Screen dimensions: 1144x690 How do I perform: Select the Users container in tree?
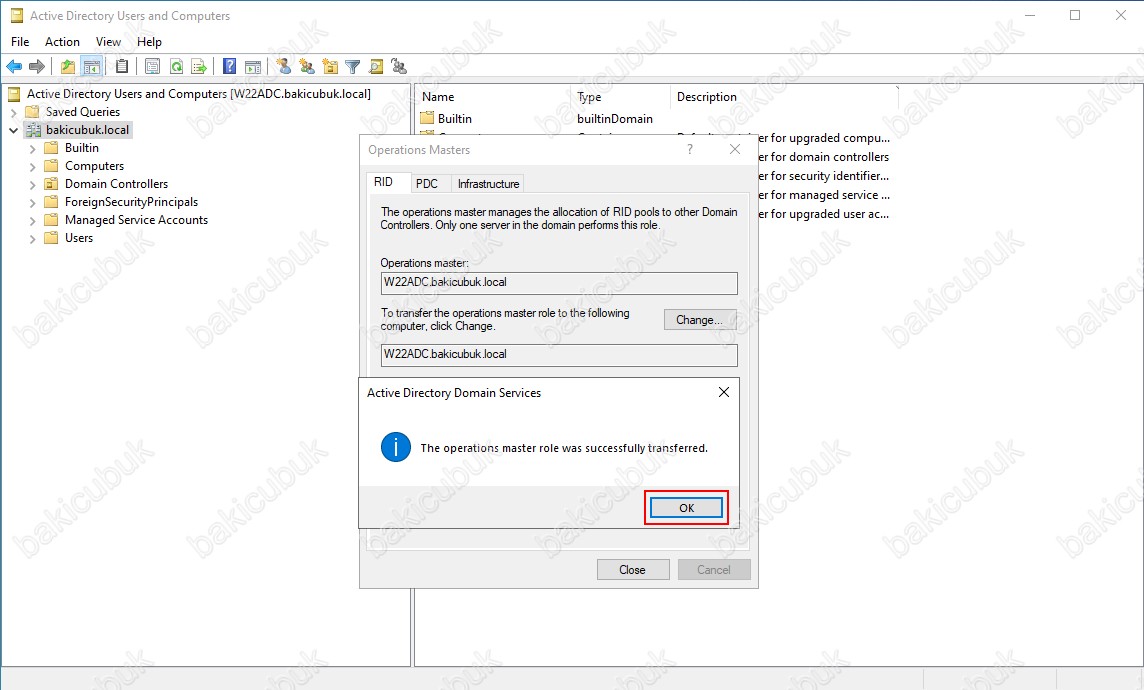(79, 238)
